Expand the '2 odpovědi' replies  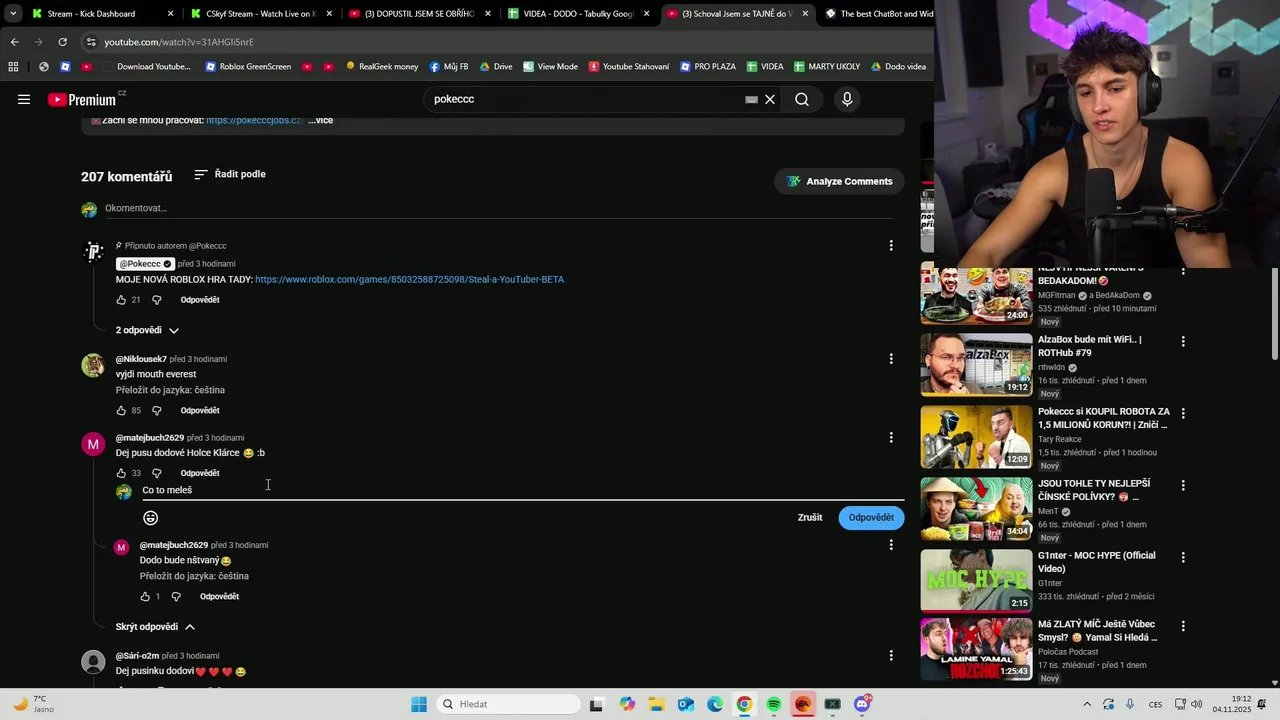click(x=148, y=330)
